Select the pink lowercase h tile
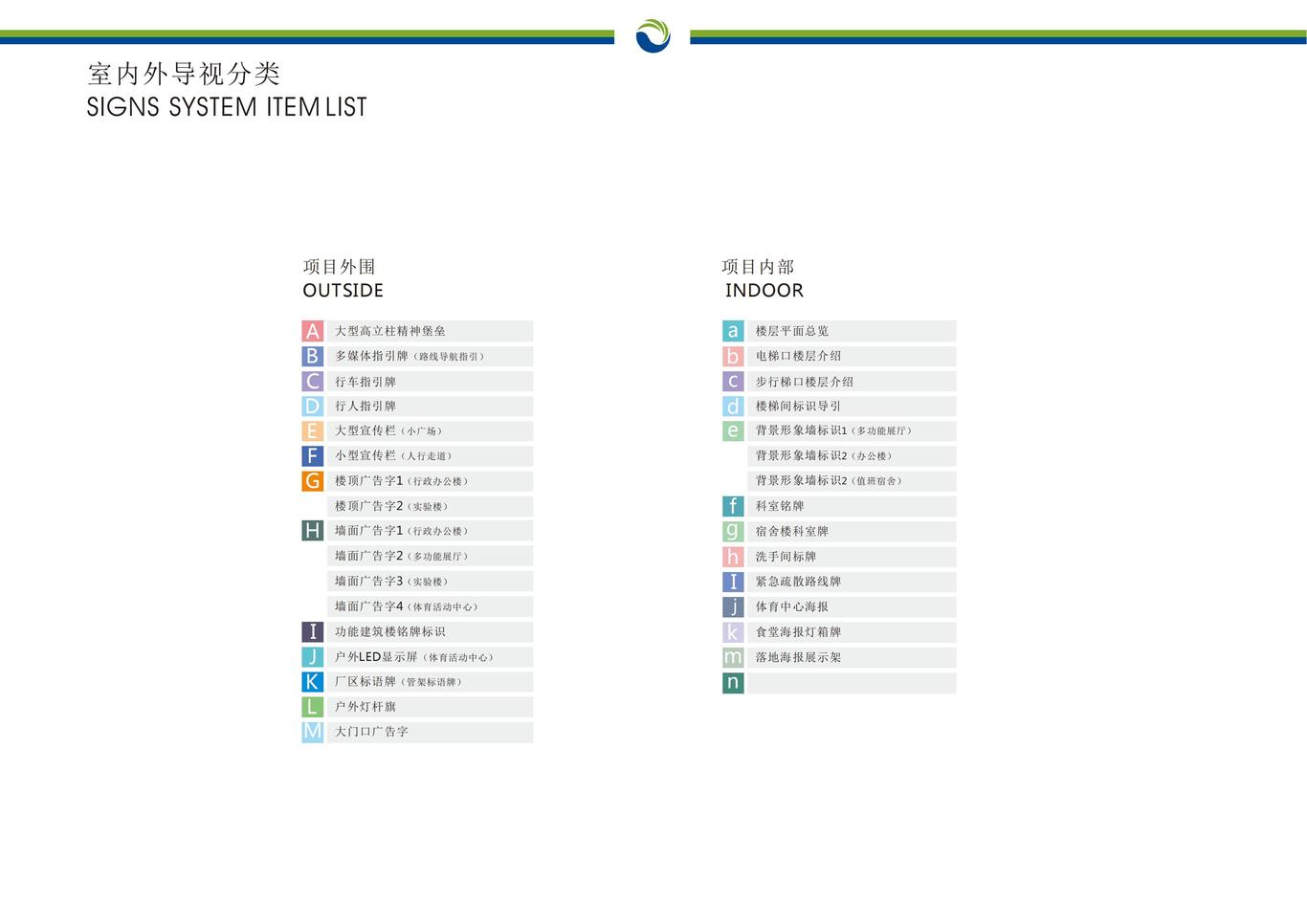Image resolution: width=1307 pixels, height=924 pixels. [x=733, y=556]
